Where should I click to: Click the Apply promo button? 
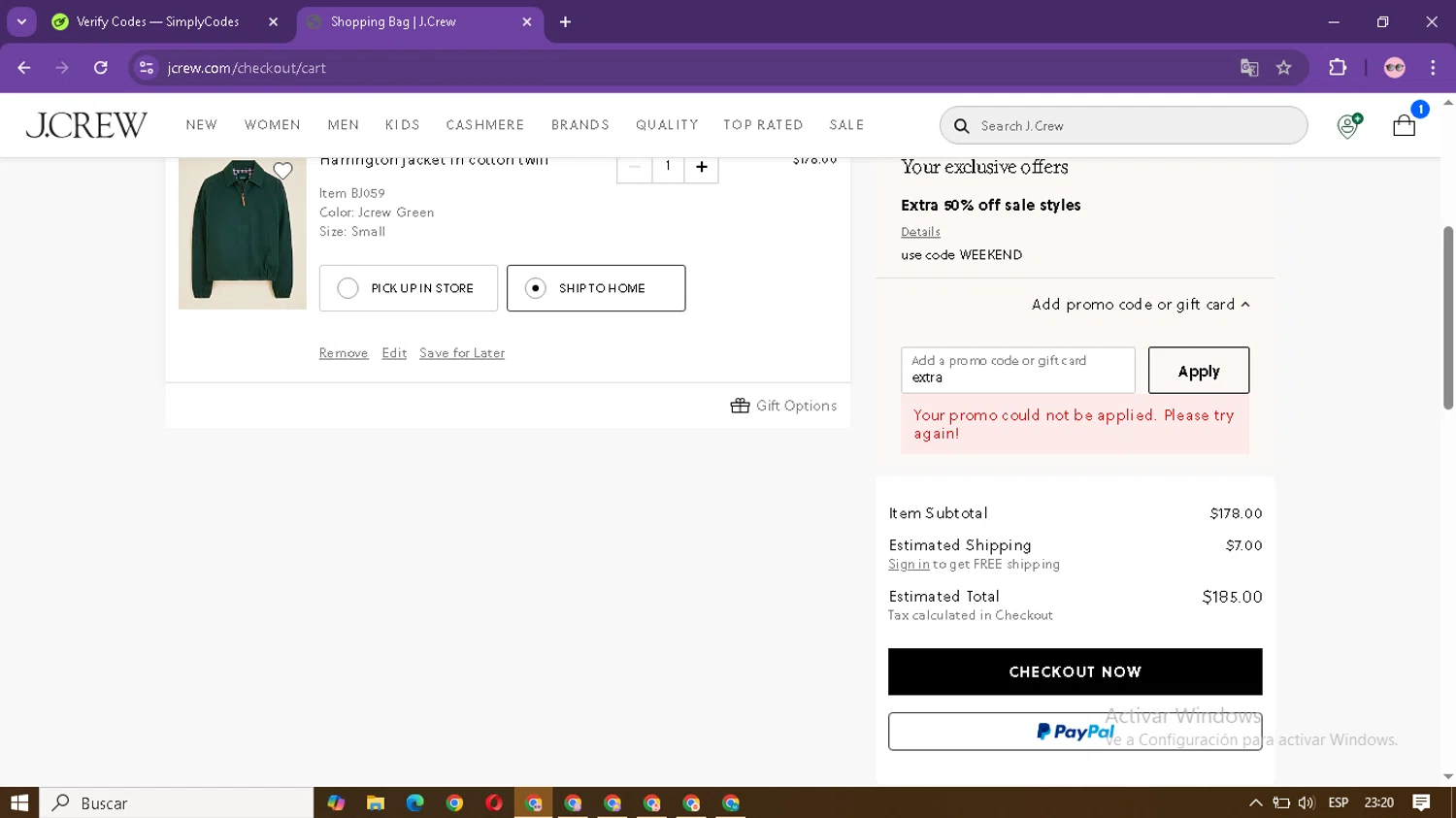(1199, 371)
